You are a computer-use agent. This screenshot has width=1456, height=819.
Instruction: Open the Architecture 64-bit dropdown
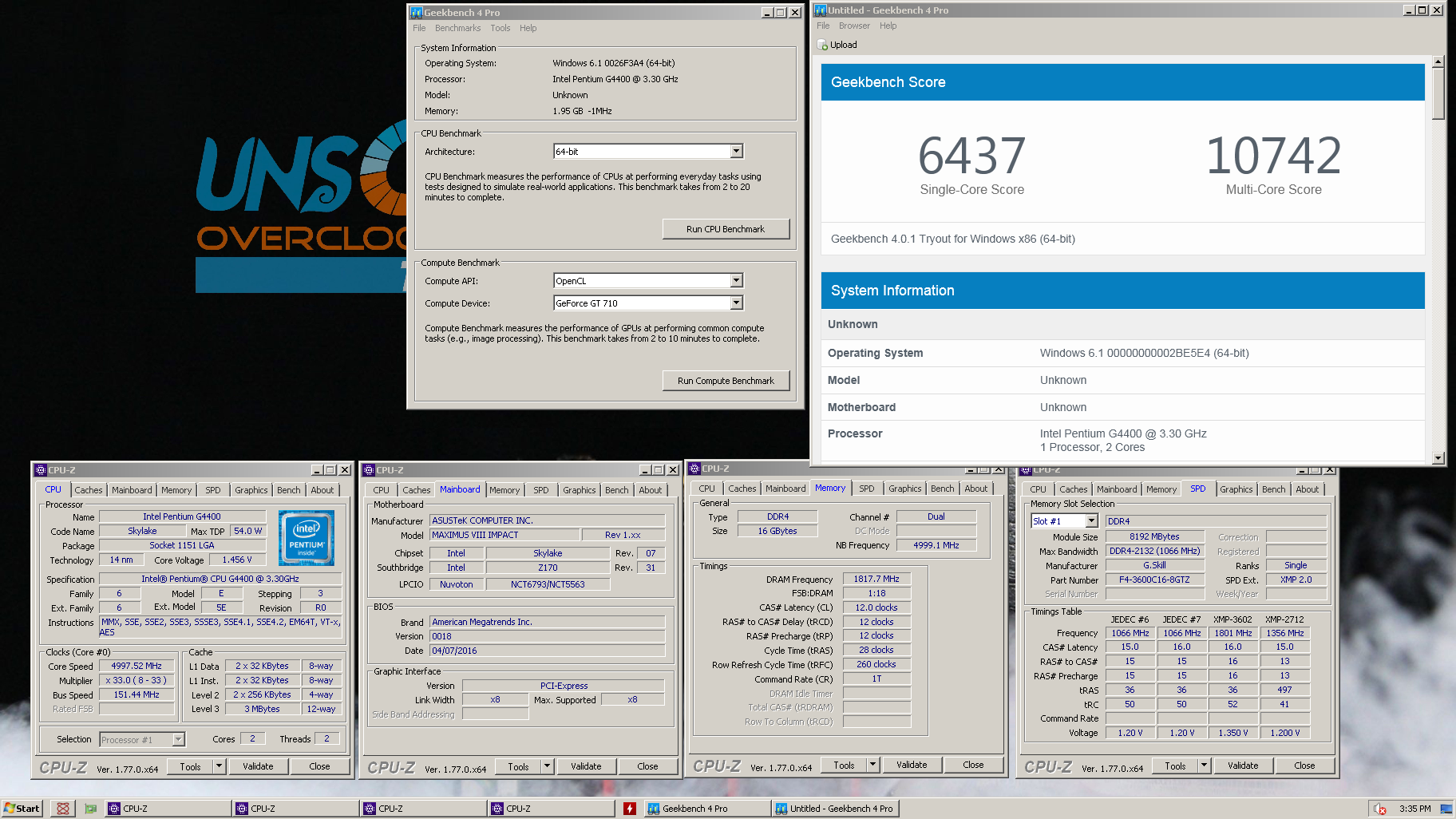point(736,152)
